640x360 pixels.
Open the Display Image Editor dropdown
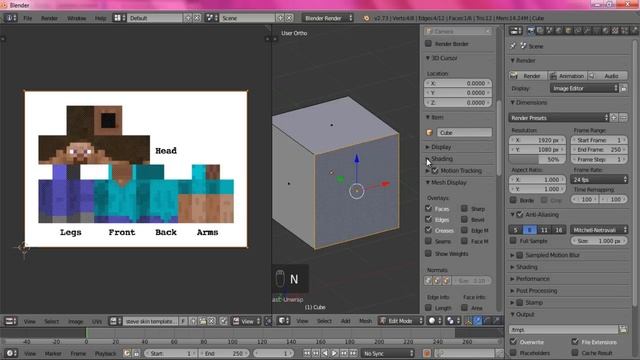tap(584, 88)
